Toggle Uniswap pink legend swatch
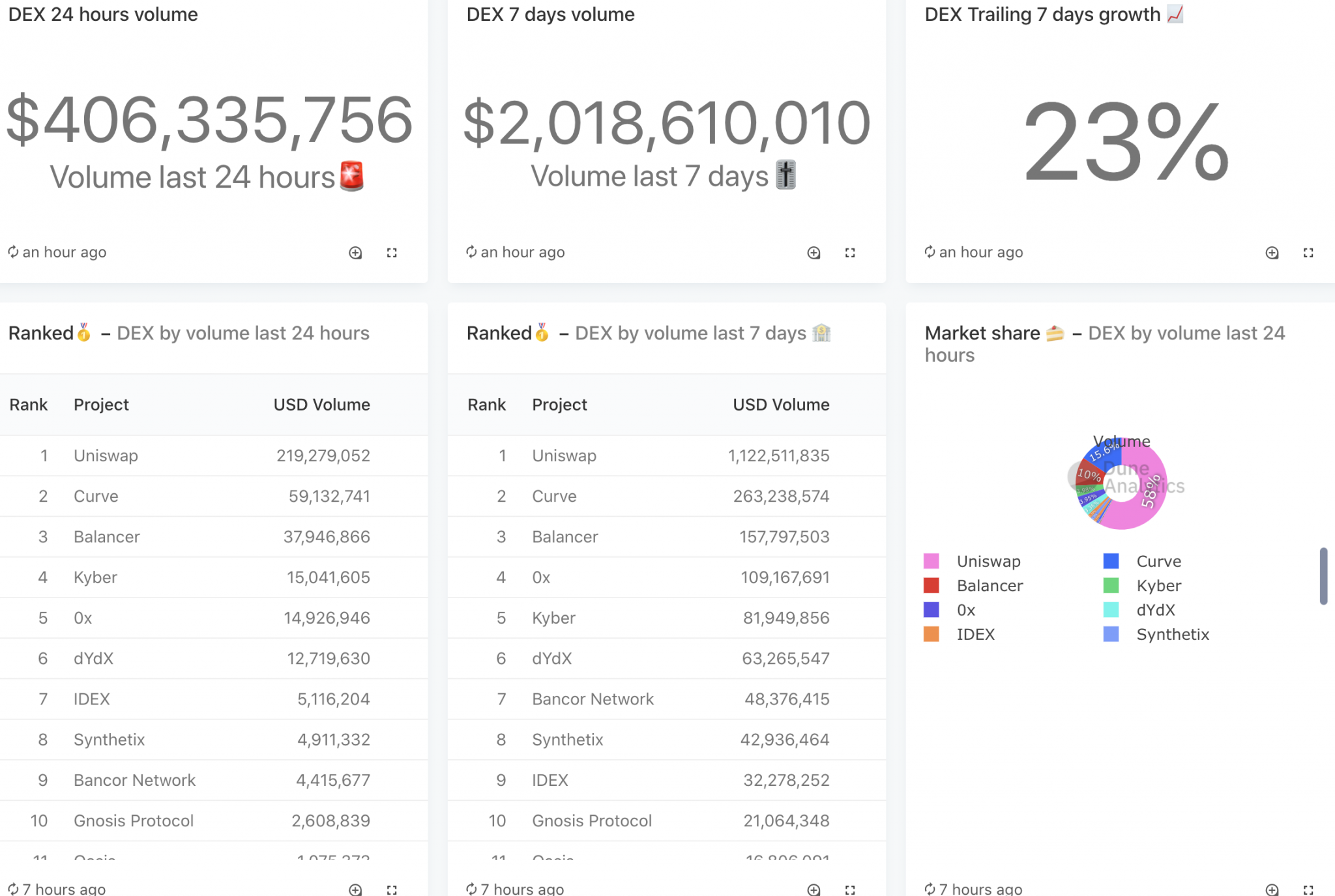1335x896 pixels. [x=932, y=561]
